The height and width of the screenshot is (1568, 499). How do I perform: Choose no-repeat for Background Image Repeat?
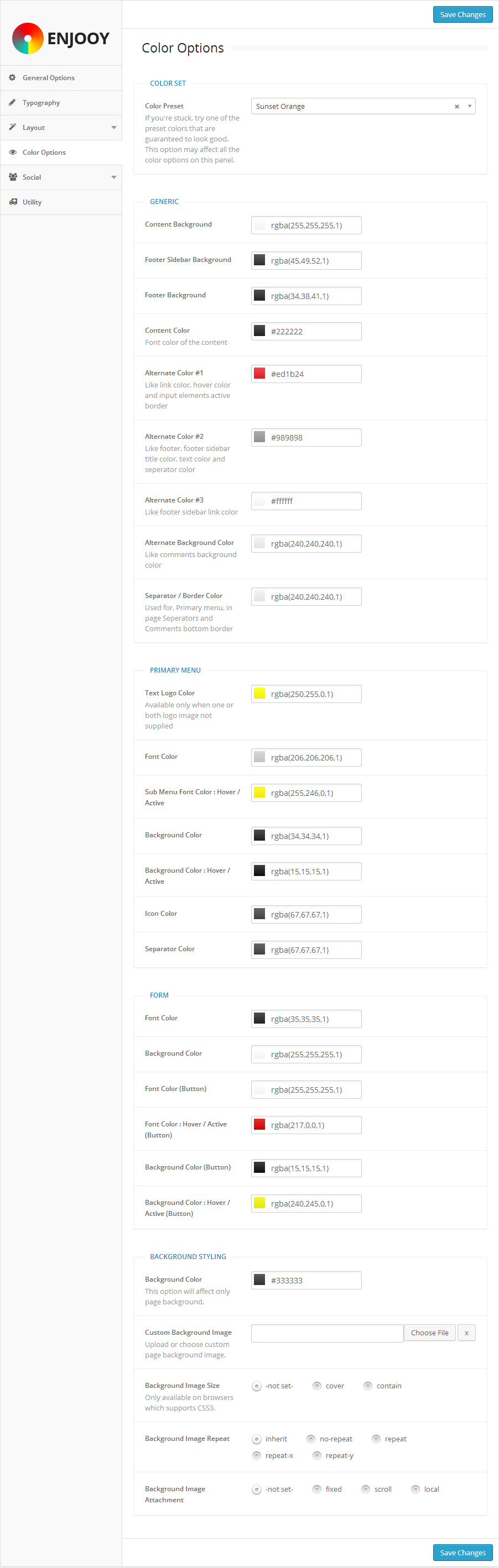(311, 1439)
